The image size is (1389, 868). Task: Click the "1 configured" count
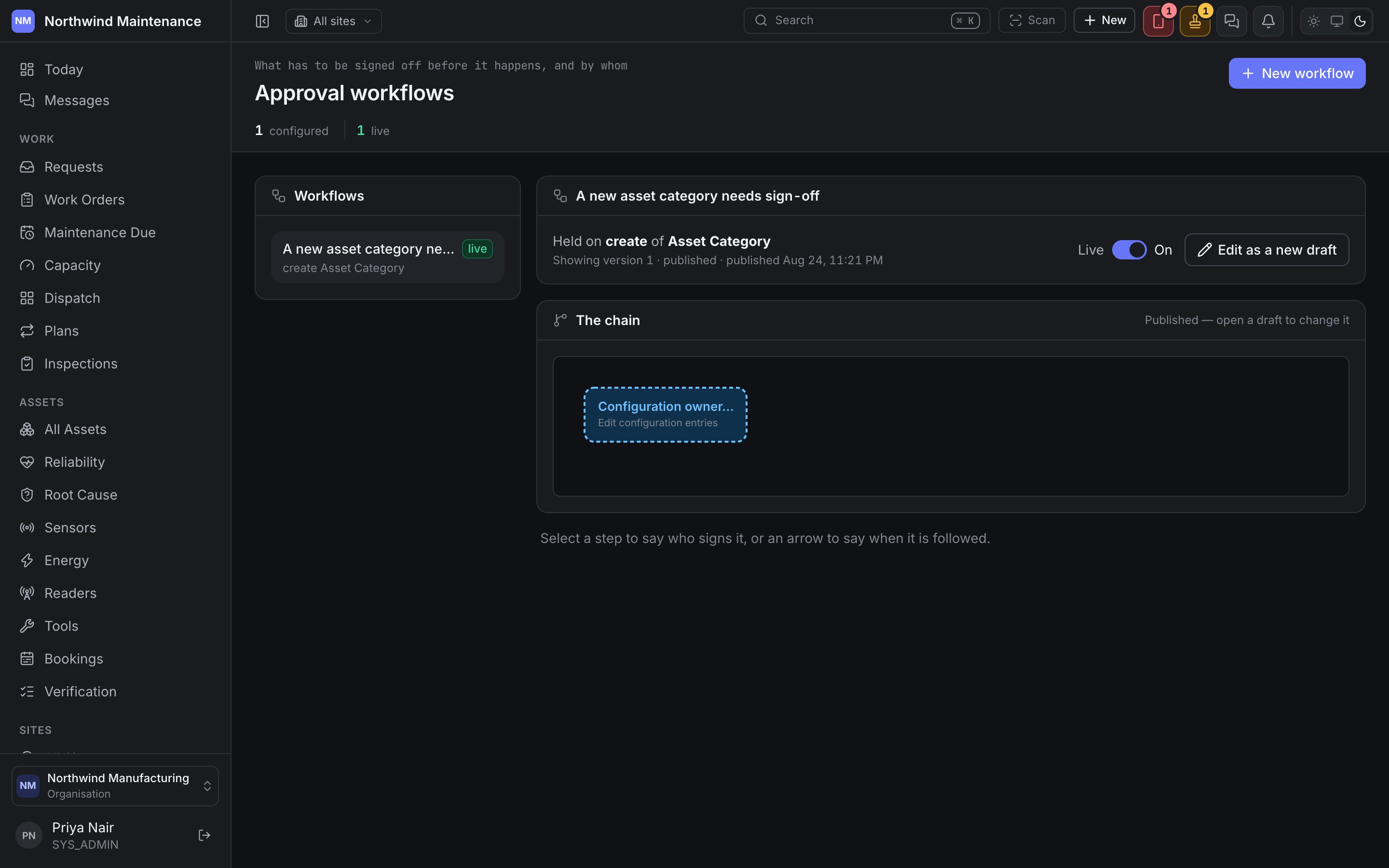pyautogui.click(x=292, y=131)
